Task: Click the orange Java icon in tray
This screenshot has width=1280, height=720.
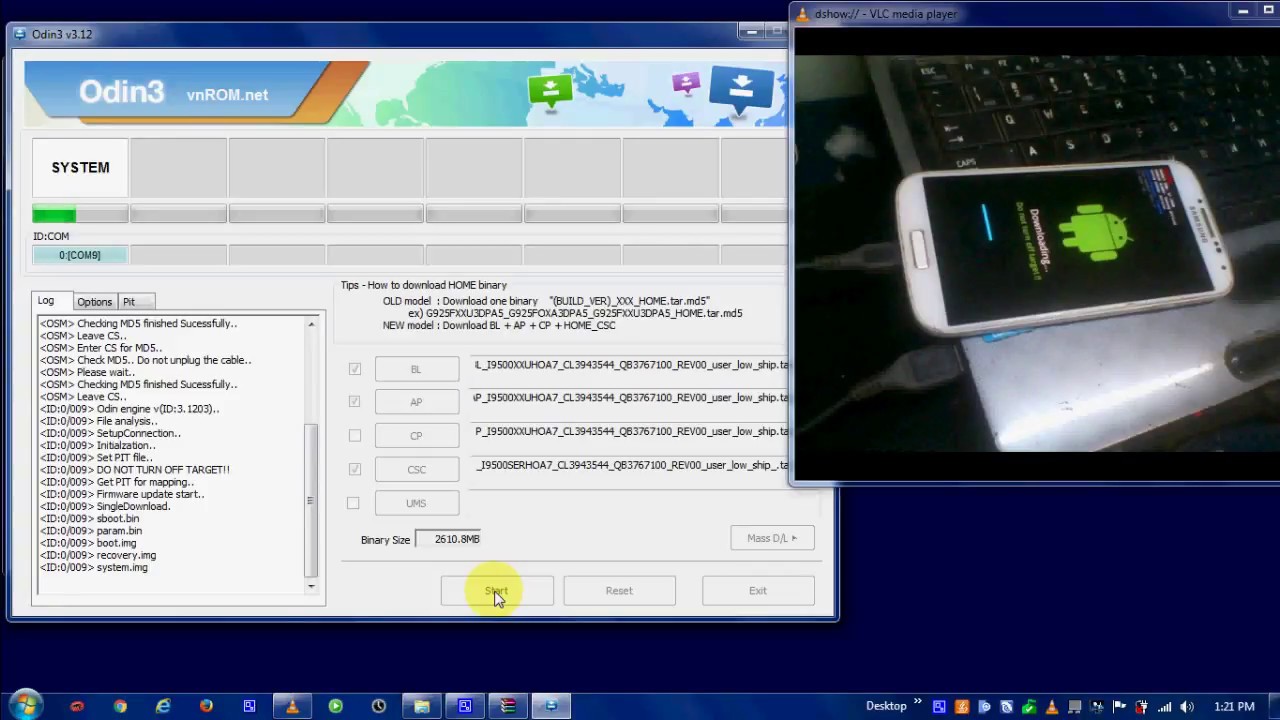Action: click(962, 706)
